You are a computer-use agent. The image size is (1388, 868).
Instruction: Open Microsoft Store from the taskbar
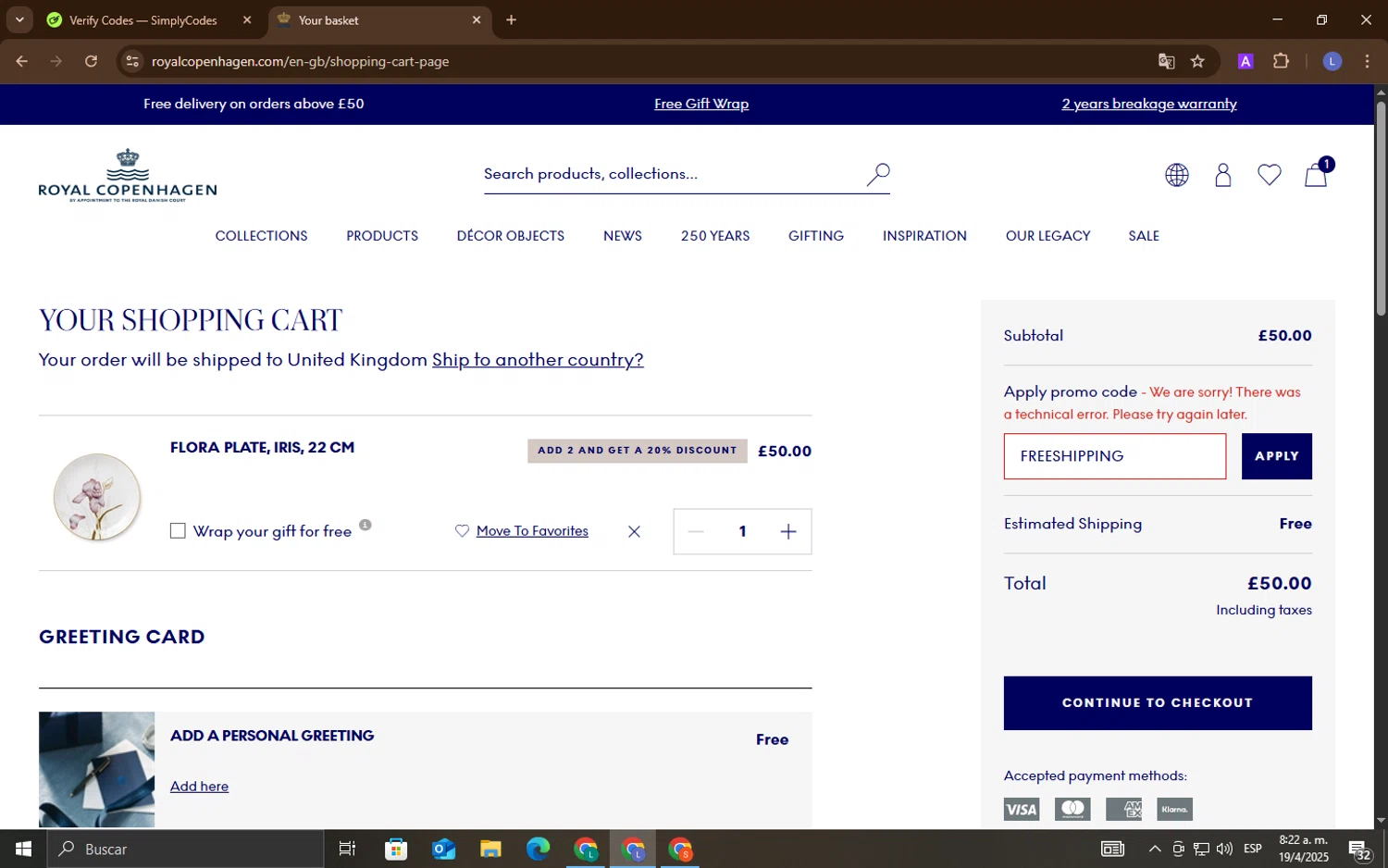[396, 849]
